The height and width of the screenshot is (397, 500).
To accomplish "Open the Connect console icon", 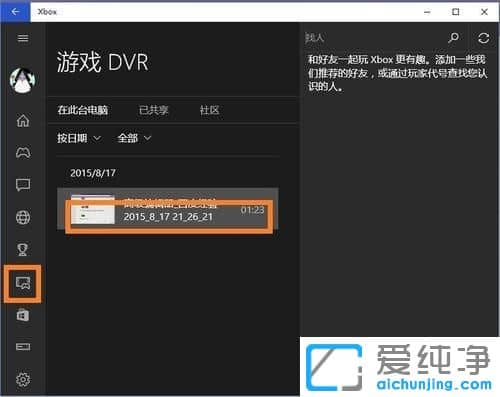I will 23,347.
